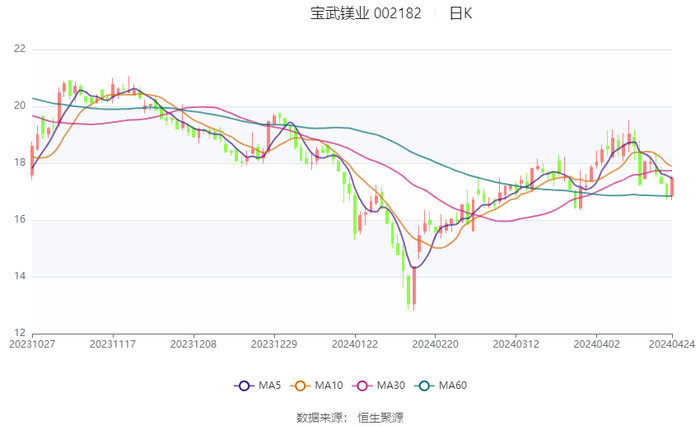Viewport: 700px width, 426px height.
Task: Click the 20231208 x-axis date
Action: 193,342
